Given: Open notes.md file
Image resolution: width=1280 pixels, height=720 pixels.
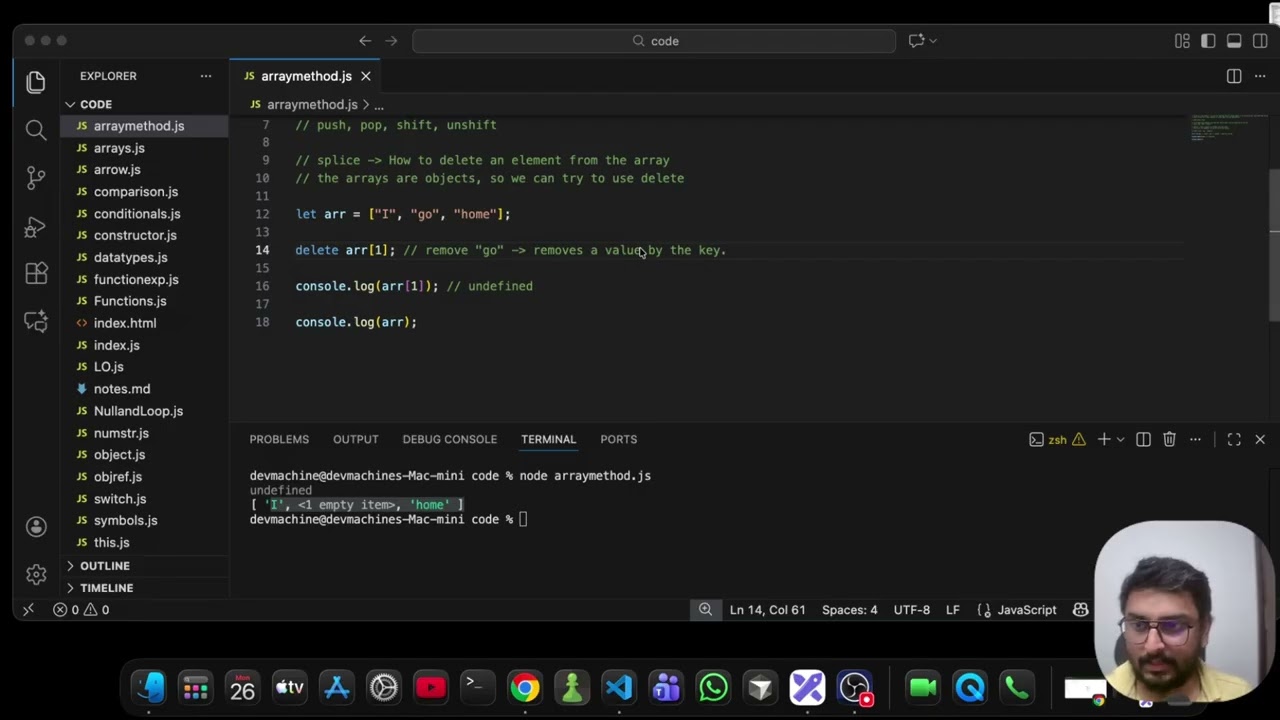Looking at the screenshot, I should [122, 389].
